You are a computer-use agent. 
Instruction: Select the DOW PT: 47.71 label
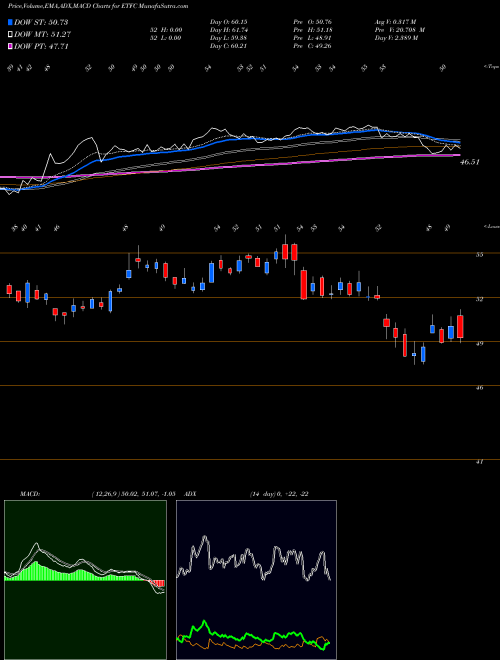coord(41,46)
